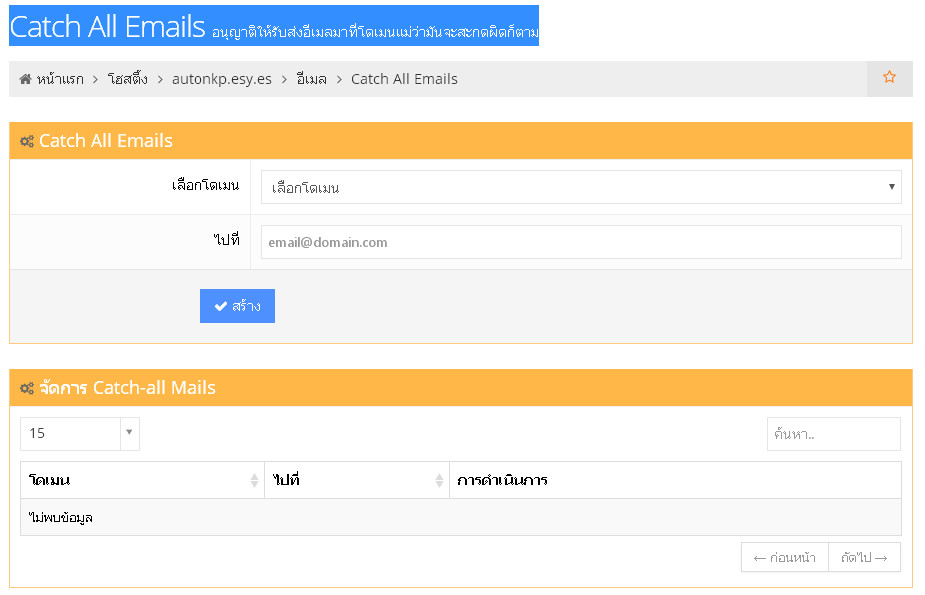Image resolution: width=925 pixels, height=595 pixels.
Task: Go to หน้าแรก breadcrumb link
Action: click(60, 79)
